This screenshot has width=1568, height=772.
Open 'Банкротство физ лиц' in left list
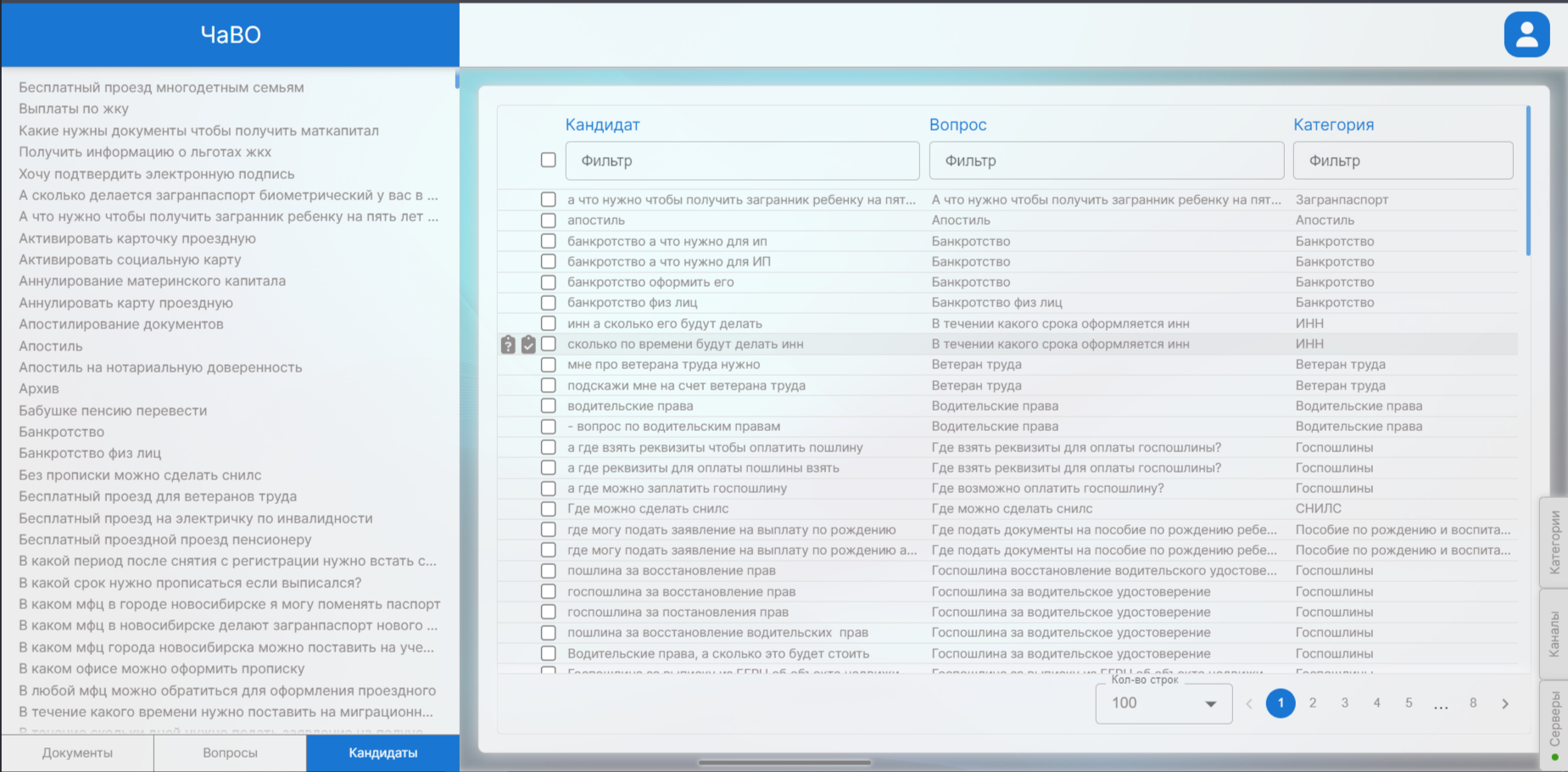[x=90, y=454]
